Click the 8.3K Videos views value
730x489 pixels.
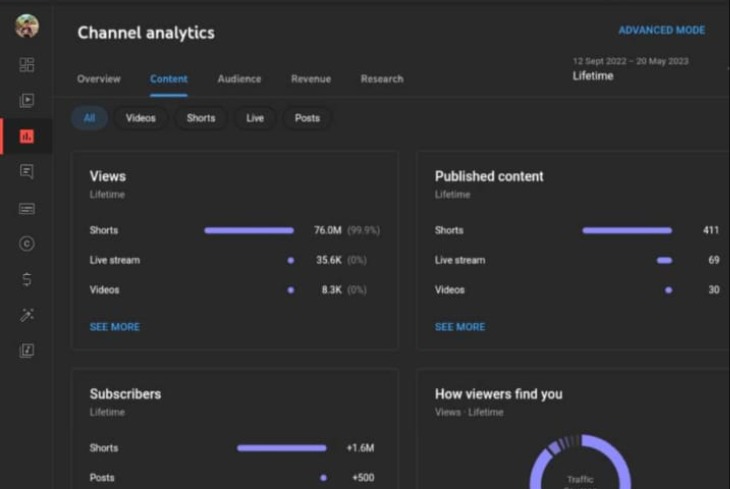click(331, 290)
